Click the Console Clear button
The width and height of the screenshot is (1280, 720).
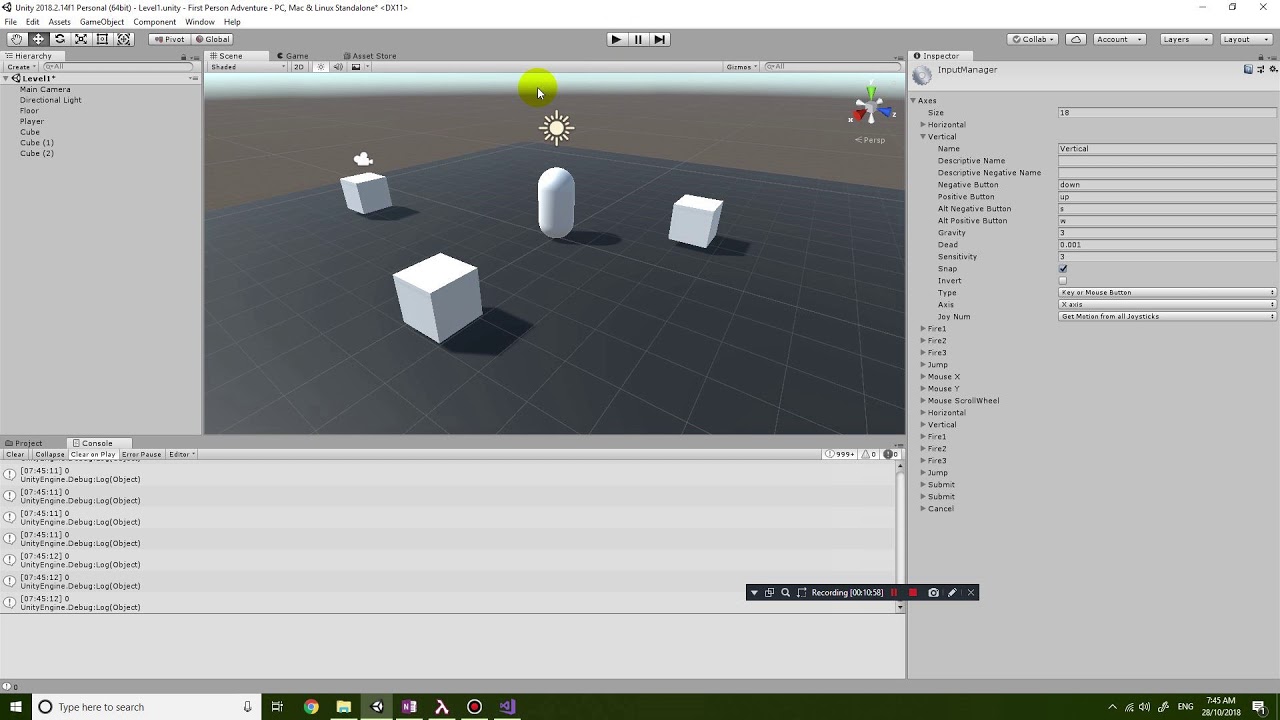coord(15,454)
